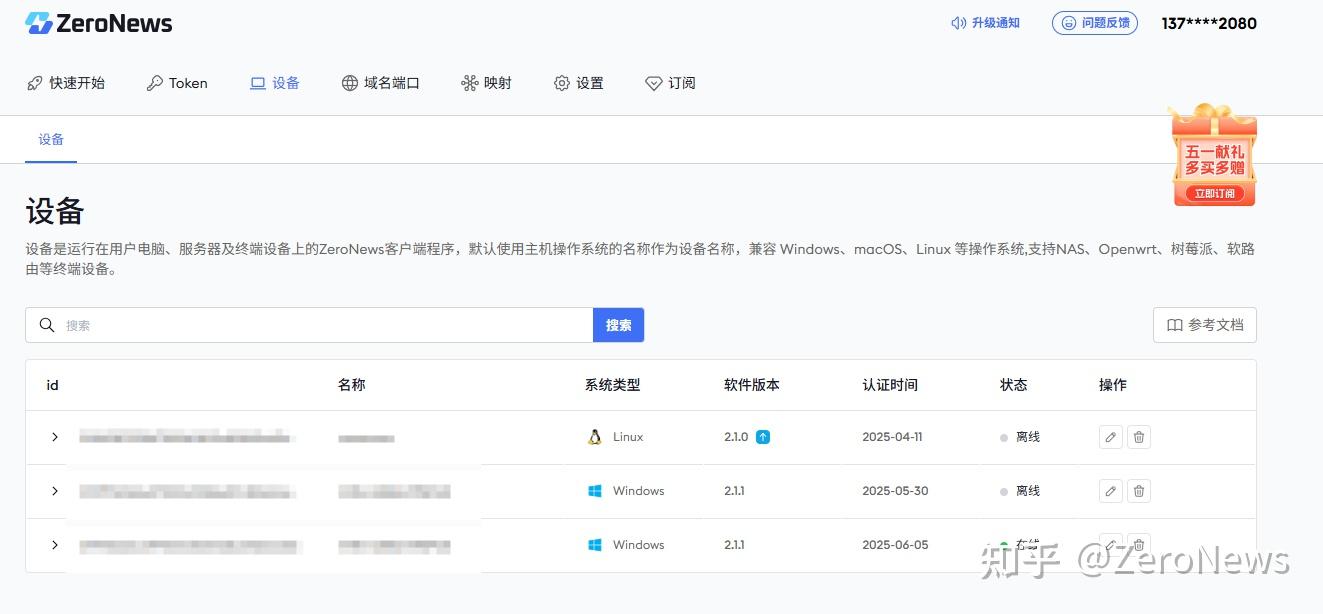Switch to the 域名端口 tab

381,83
